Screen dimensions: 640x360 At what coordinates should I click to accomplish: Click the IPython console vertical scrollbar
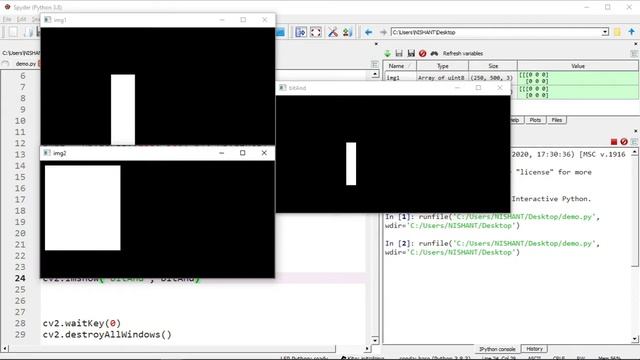click(x=635, y=211)
